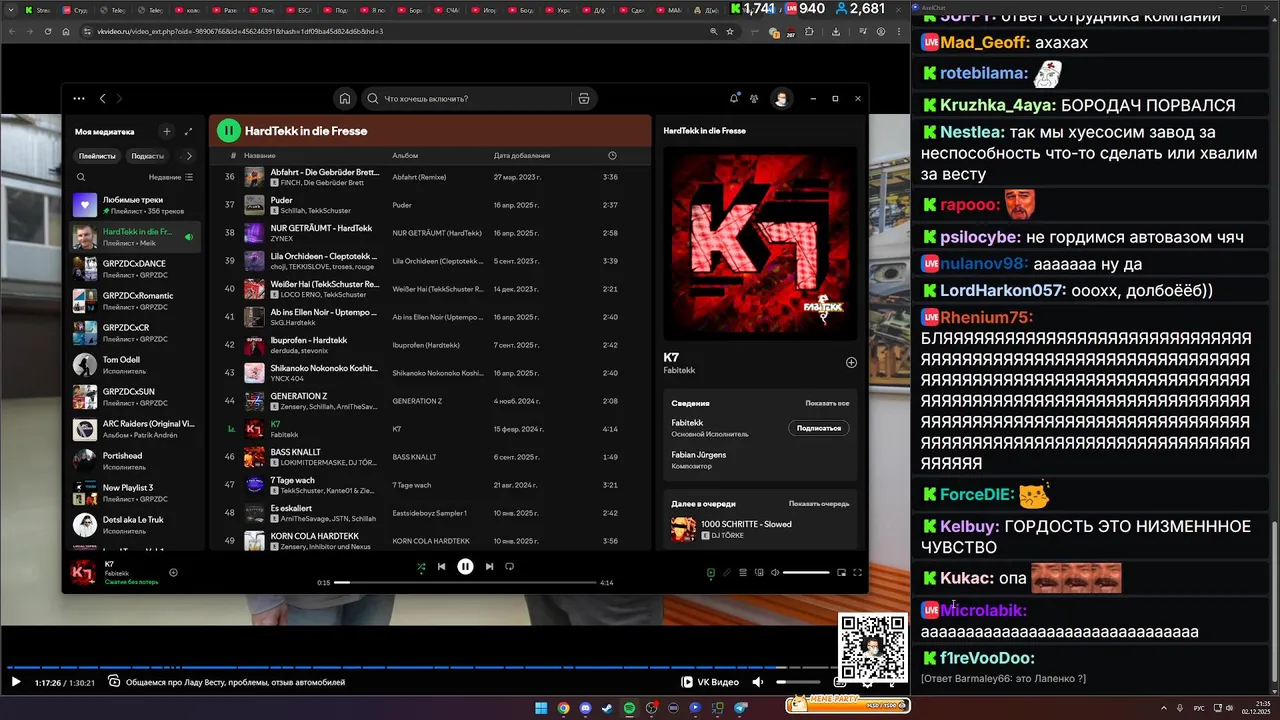Screen dimensions: 1280x720
Task: Mute Spotify via speaker icon
Action: click(x=775, y=573)
